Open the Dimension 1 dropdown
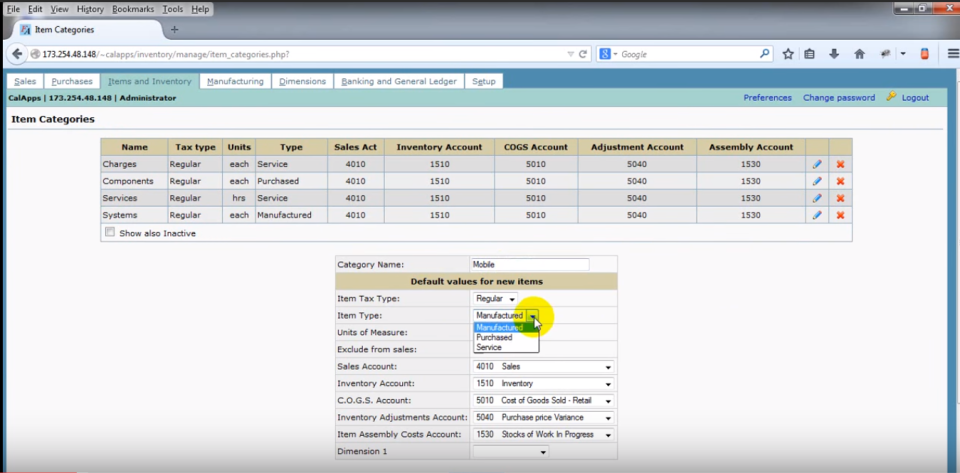The image size is (960, 473). tap(511, 452)
